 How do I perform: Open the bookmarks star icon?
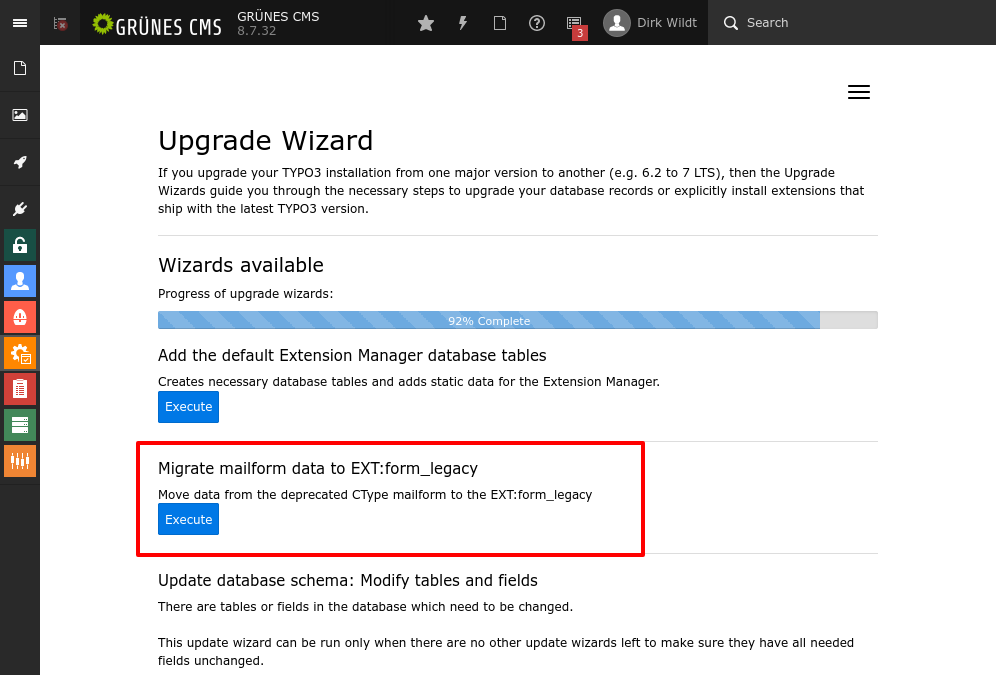[426, 23]
